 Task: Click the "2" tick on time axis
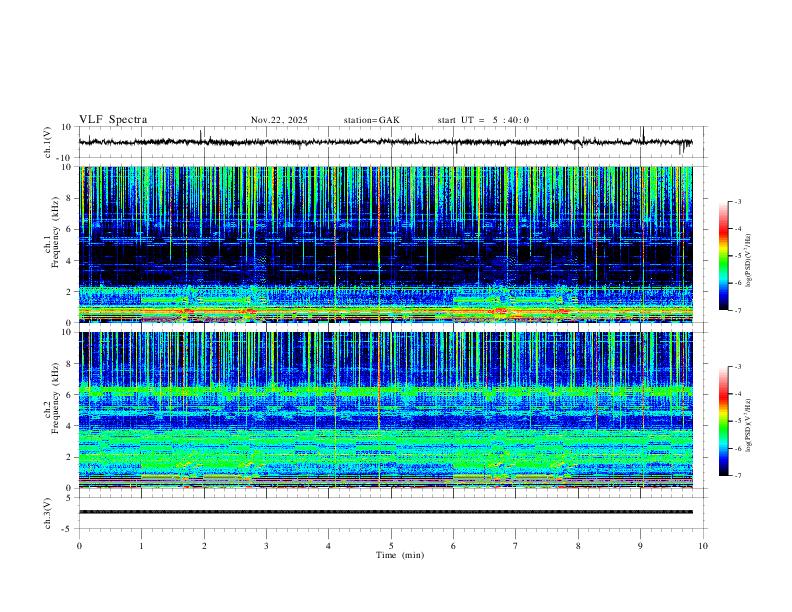pyautogui.click(x=204, y=546)
